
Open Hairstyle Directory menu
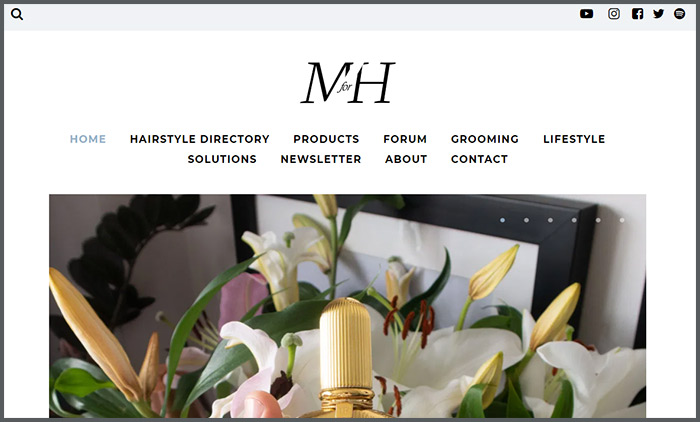pos(200,139)
